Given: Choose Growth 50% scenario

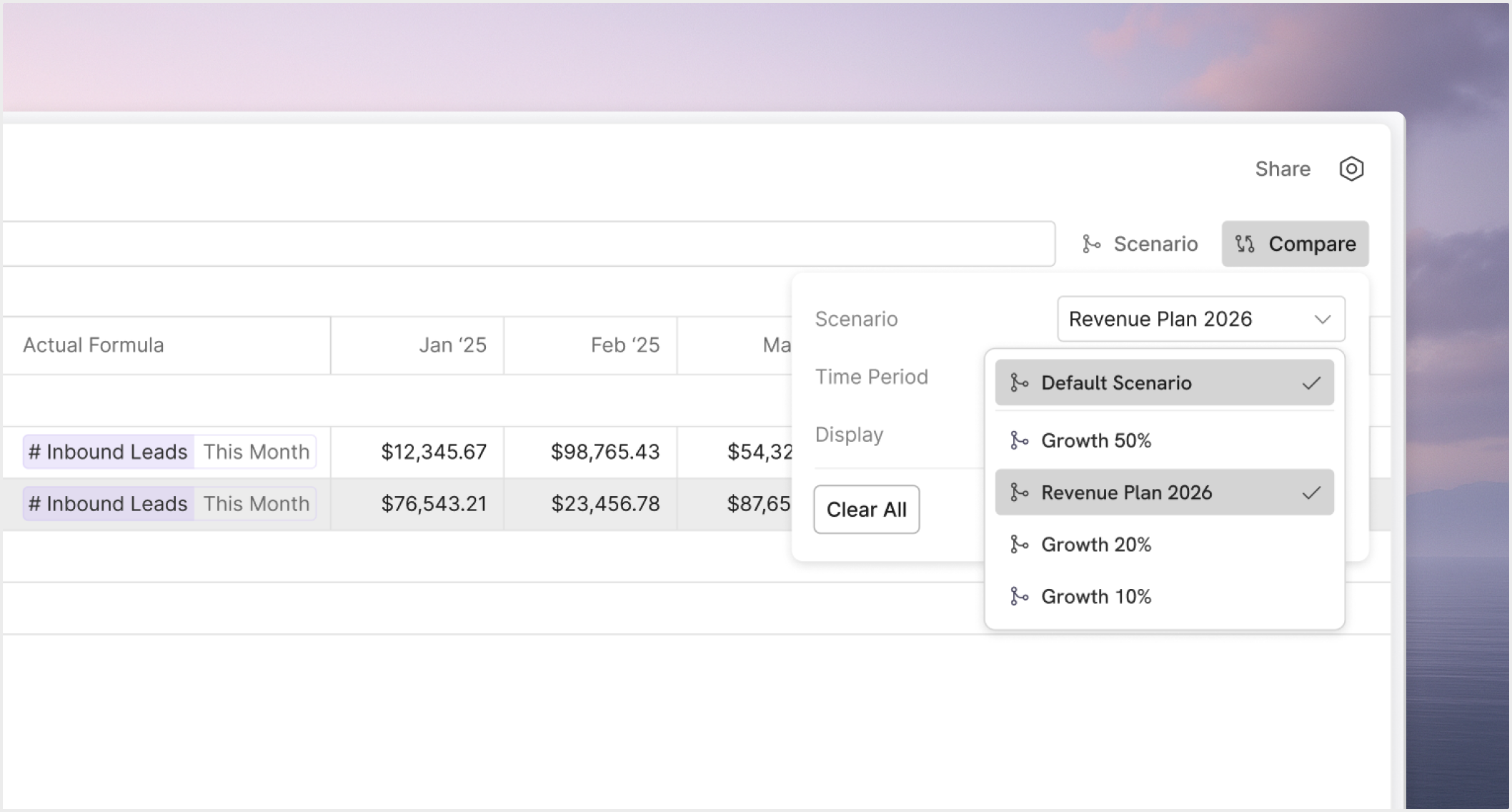Looking at the screenshot, I should [1165, 440].
